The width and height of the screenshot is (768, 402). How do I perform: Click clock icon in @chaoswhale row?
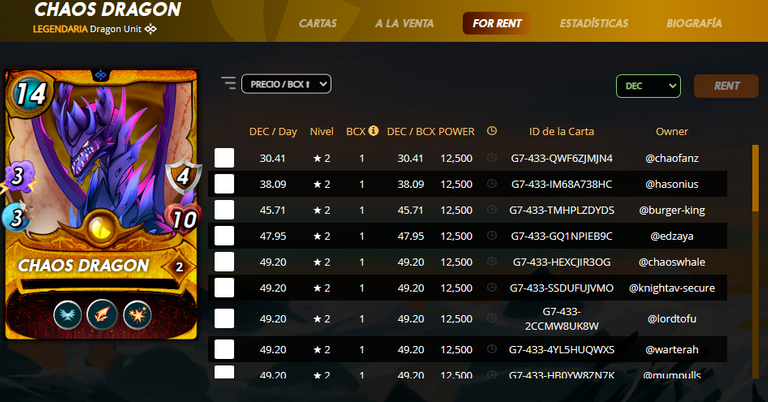(x=492, y=261)
